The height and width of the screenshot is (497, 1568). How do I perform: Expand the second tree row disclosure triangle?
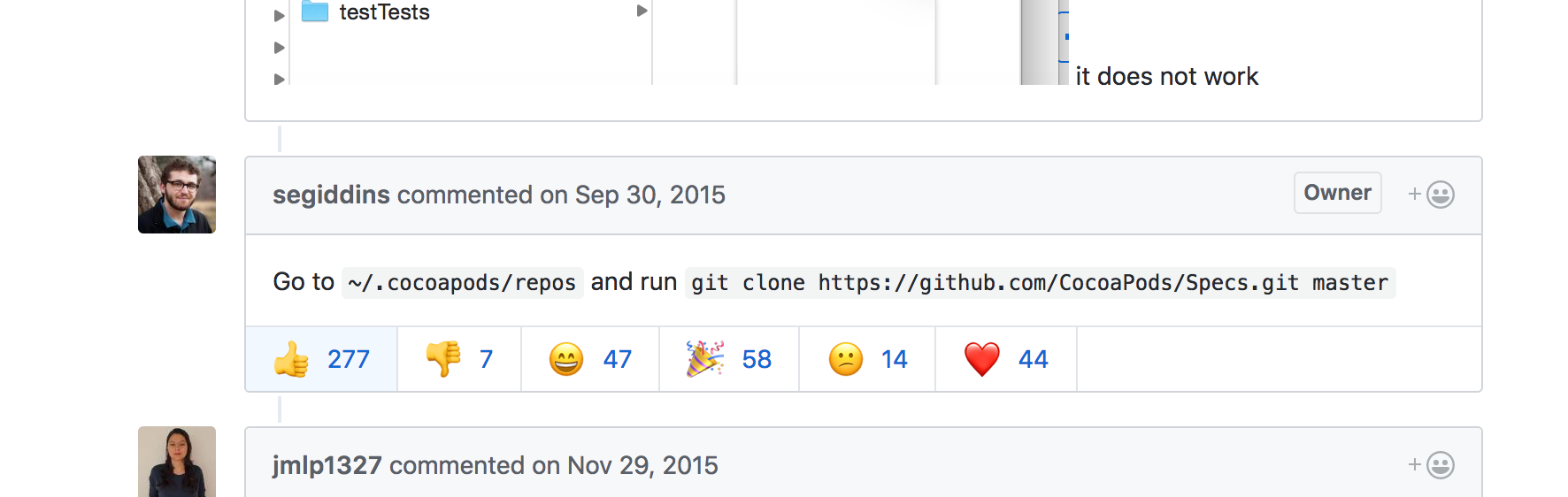coord(279,47)
